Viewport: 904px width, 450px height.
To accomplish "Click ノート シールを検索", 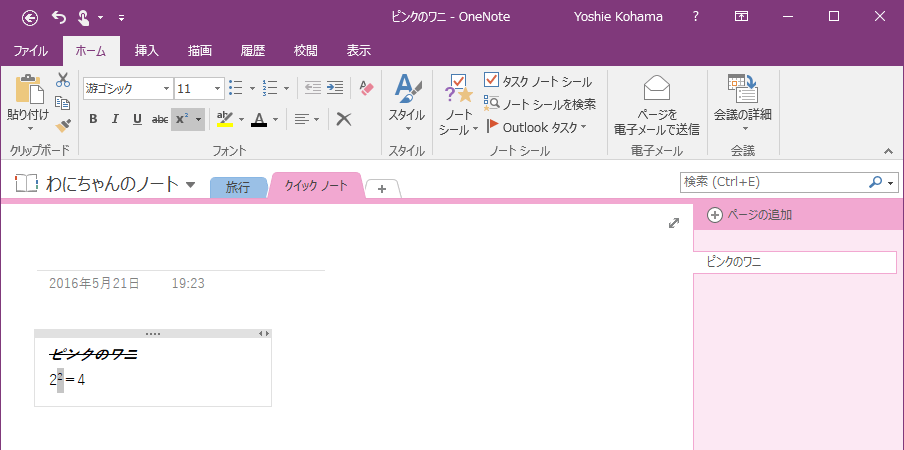I will tap(540, 104).
